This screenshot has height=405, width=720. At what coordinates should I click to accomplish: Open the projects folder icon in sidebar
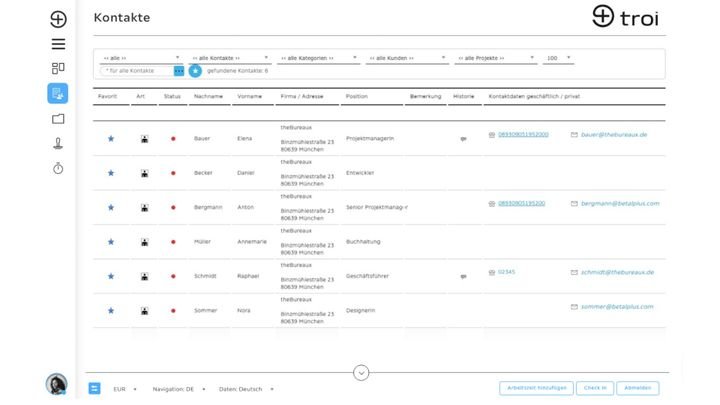pyautogui.click(x=58, y=119)
